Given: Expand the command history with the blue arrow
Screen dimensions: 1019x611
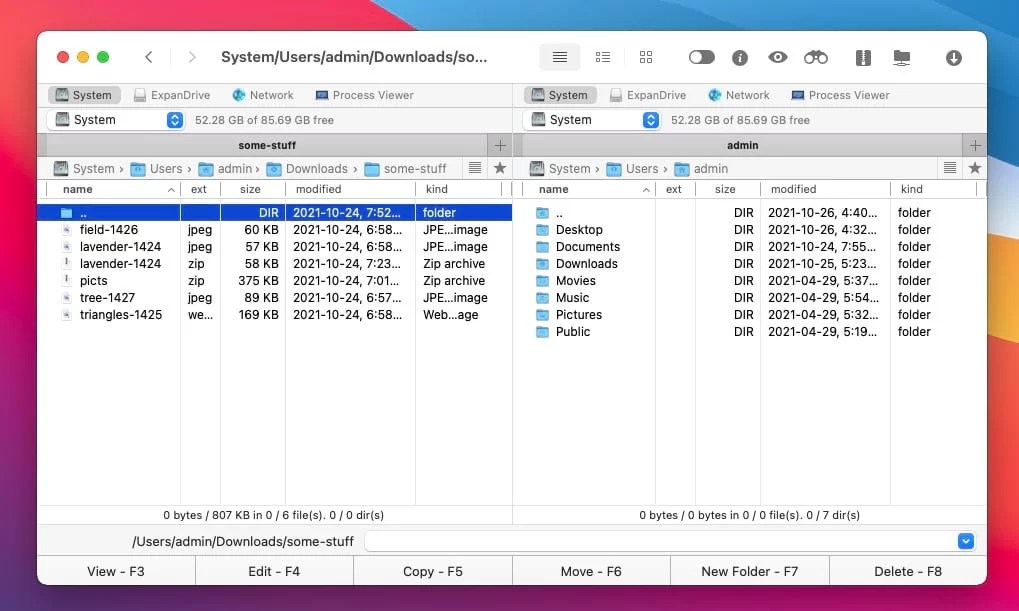Looking at the screenshot, I should pos(965,540).
